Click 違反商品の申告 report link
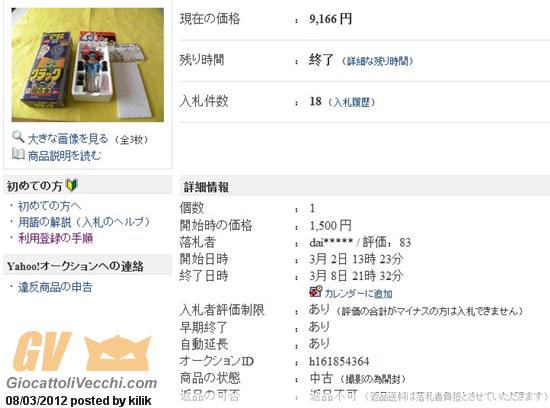The height and width of the screenshot is (408, 550). coord(55,287)
